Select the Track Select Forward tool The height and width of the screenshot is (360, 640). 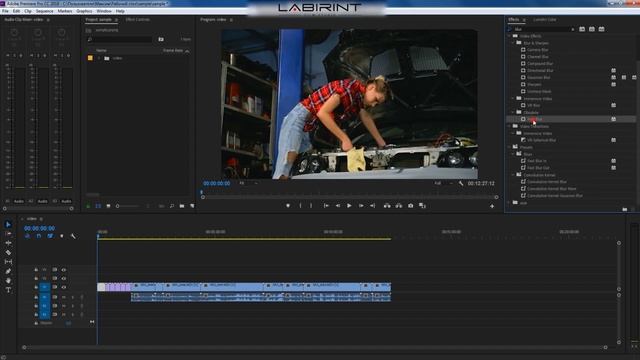[x=8, y=234]
